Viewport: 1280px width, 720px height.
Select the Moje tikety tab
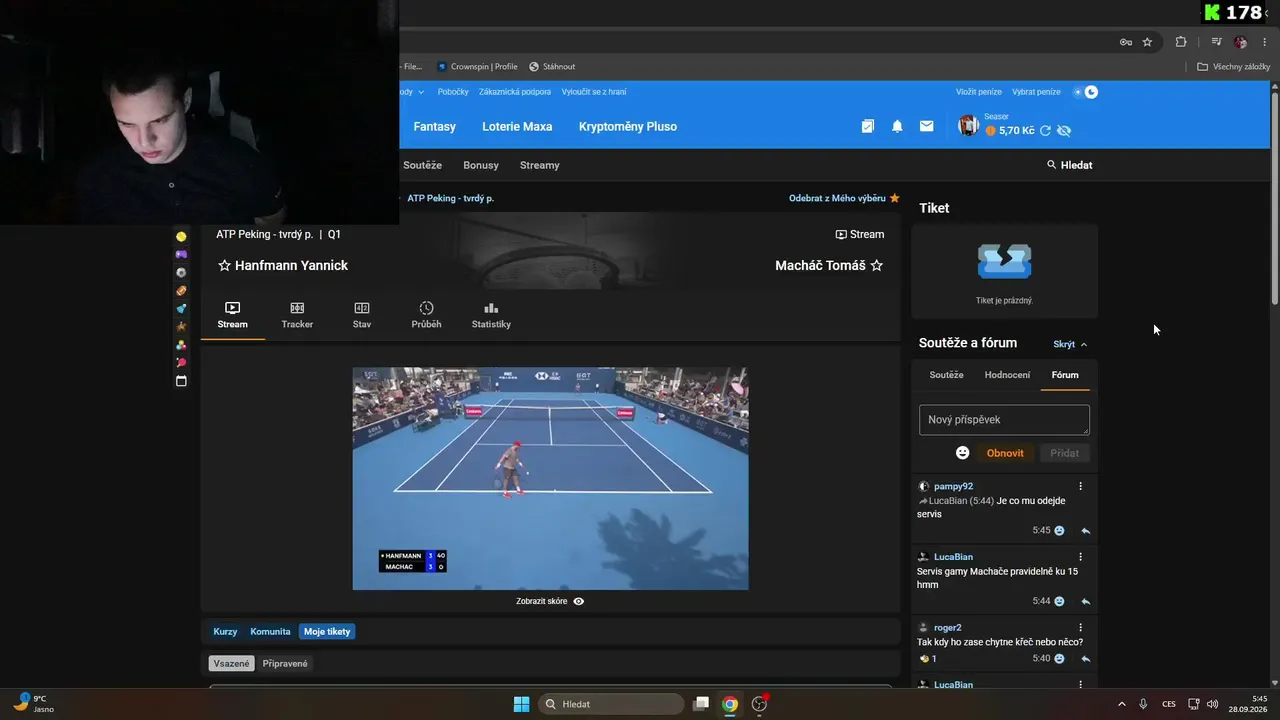(x=327, y=632)
